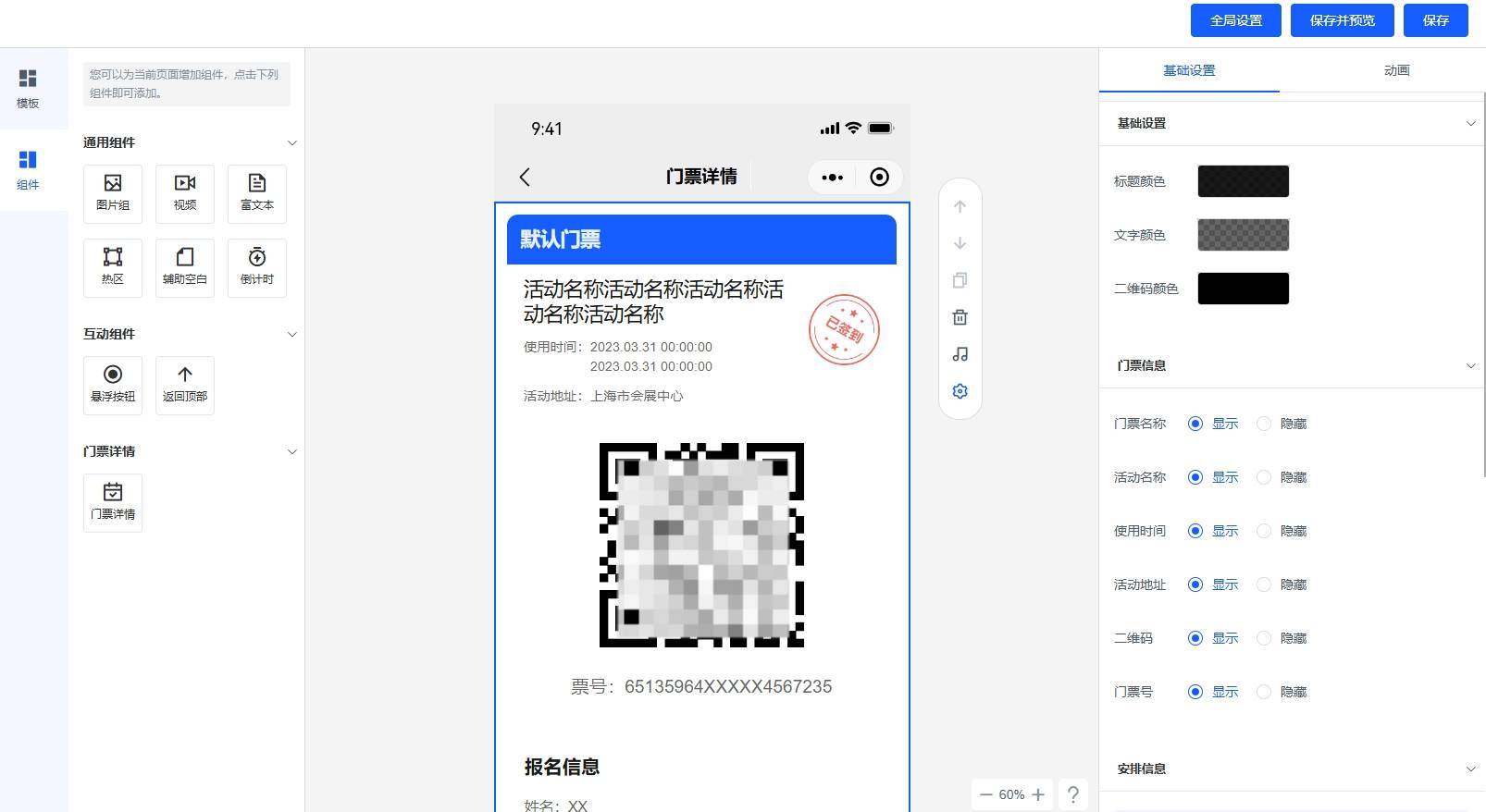
Task: Select the QR code image in preview
Action: (x=701, y=545)
